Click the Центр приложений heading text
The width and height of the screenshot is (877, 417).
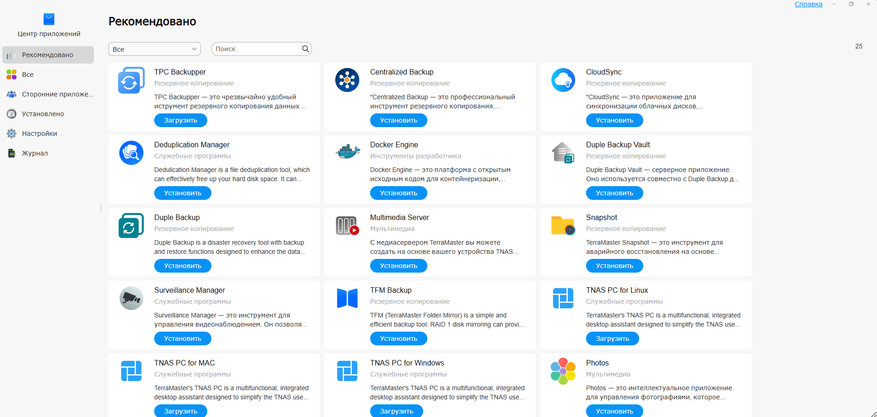(49, 34)
